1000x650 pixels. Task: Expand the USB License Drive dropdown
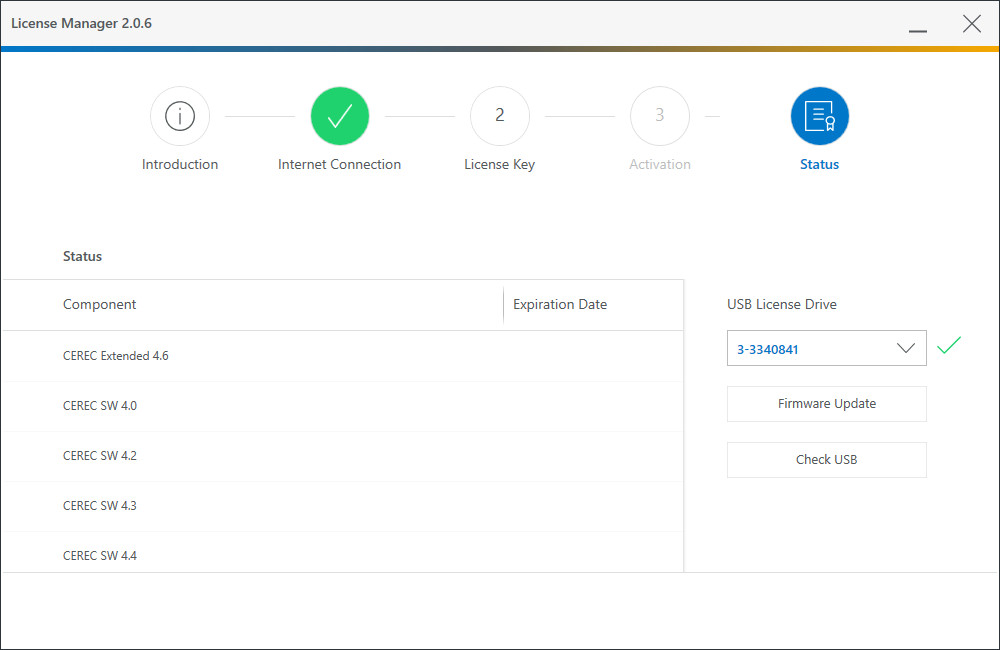(827, 348)
